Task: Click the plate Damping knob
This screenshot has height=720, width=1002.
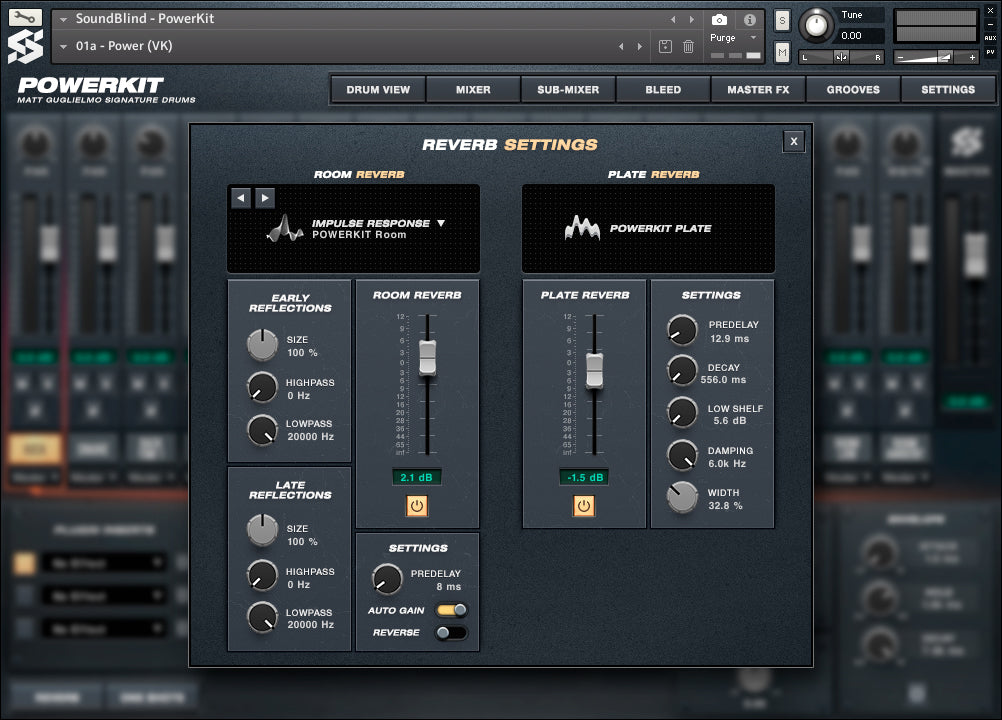Action: (x=682, y=456)
